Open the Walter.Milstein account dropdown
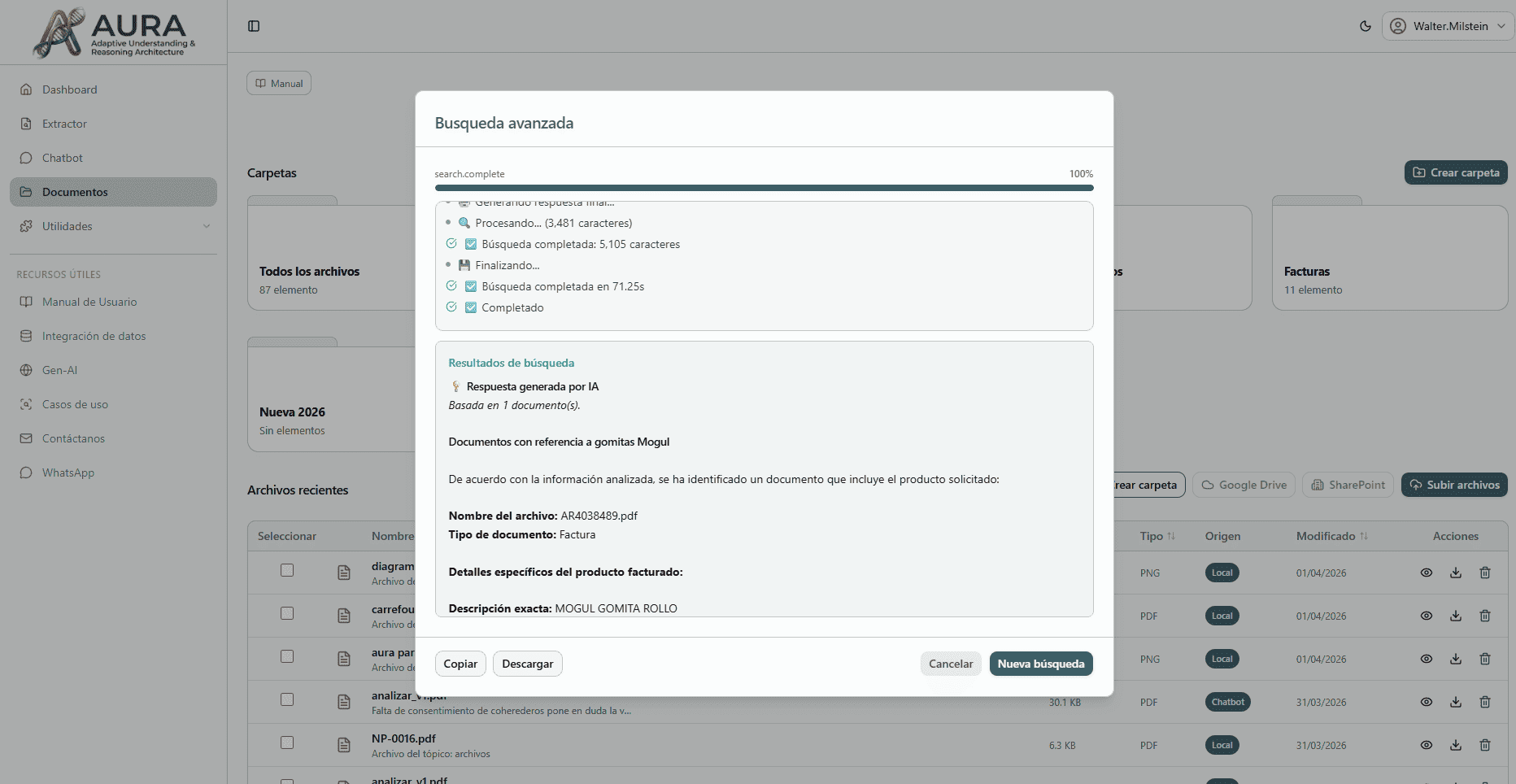The height and width of the screenshot is (784, 1516). [1448, 25]
